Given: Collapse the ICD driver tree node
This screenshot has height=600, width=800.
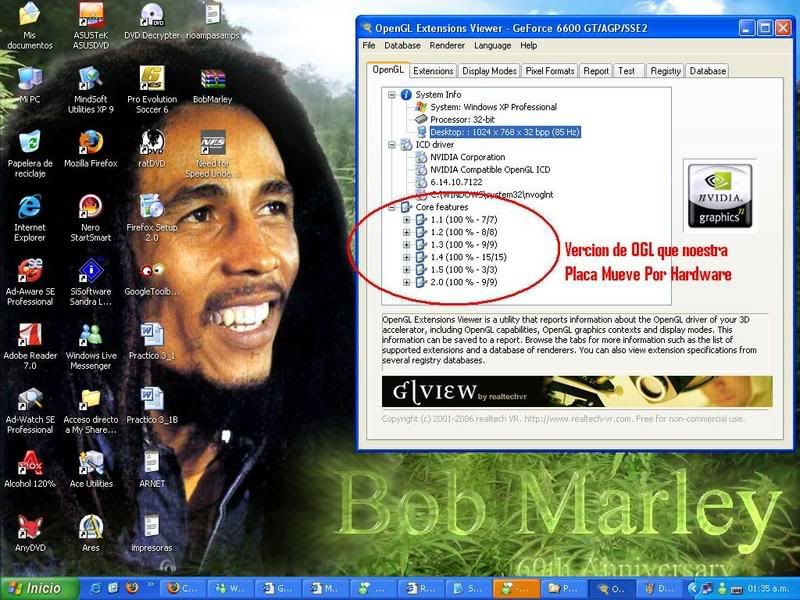Looking at the screenshot, I should [x=393, y=145].
